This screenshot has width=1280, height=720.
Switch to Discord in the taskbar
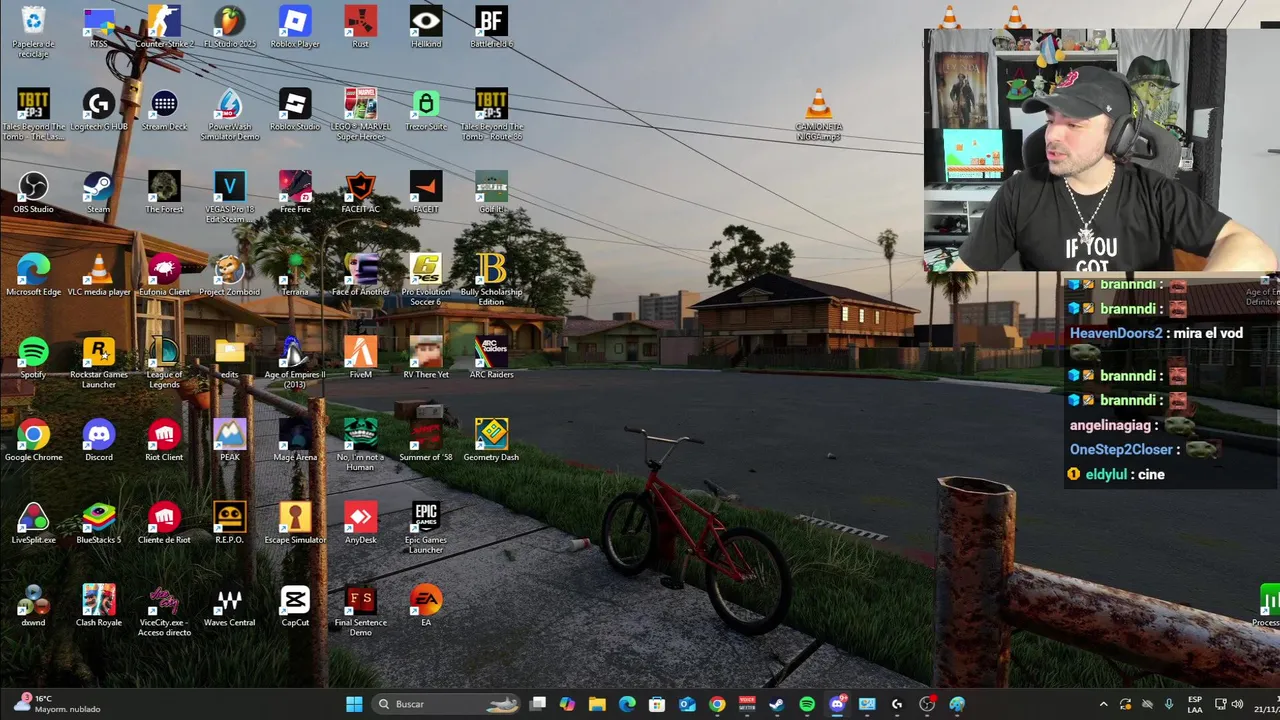pos(837,704)
